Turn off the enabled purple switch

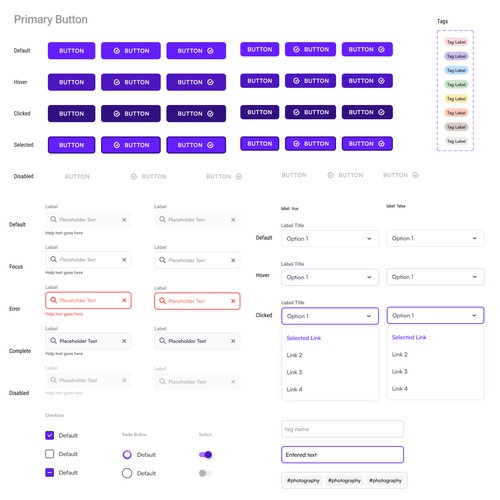(x=206, y=455)
